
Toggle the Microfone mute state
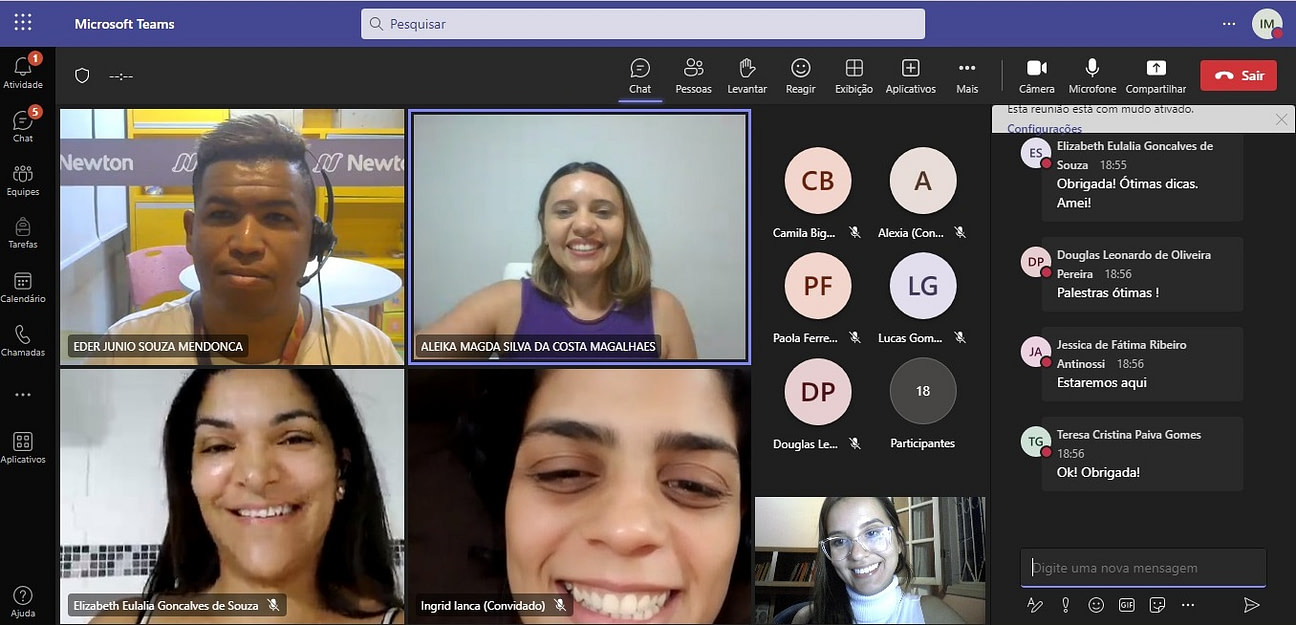1092,75
